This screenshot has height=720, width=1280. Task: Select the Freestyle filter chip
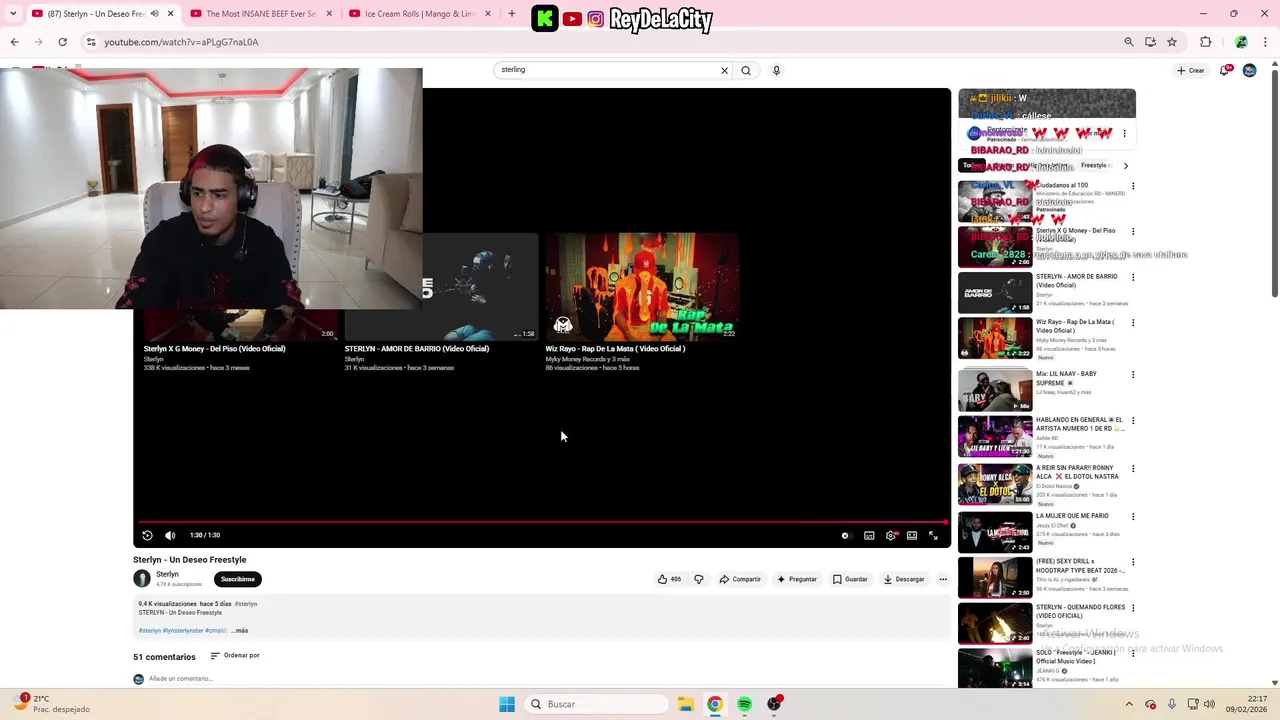point(1094,165)
